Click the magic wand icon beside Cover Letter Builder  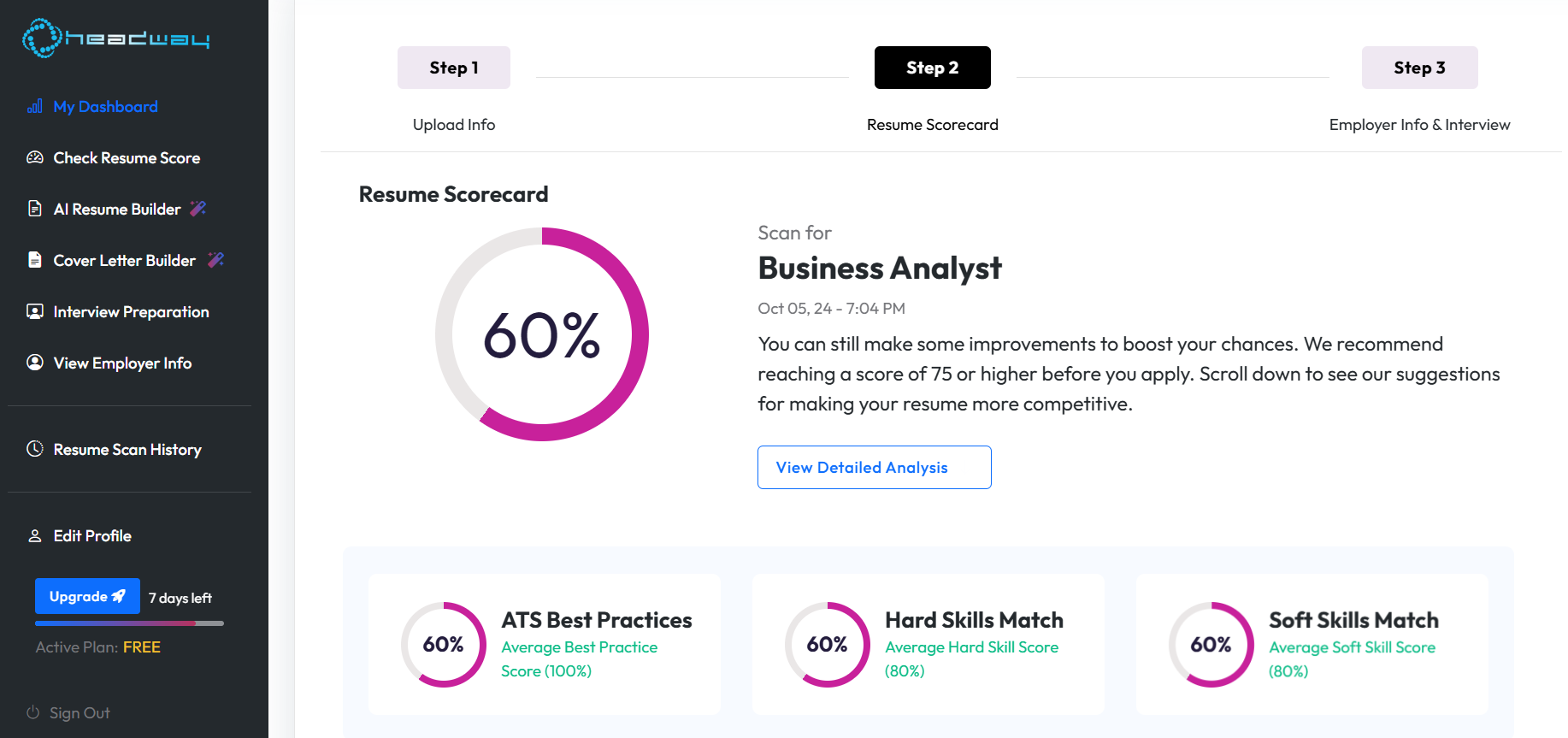coord(216,260)
